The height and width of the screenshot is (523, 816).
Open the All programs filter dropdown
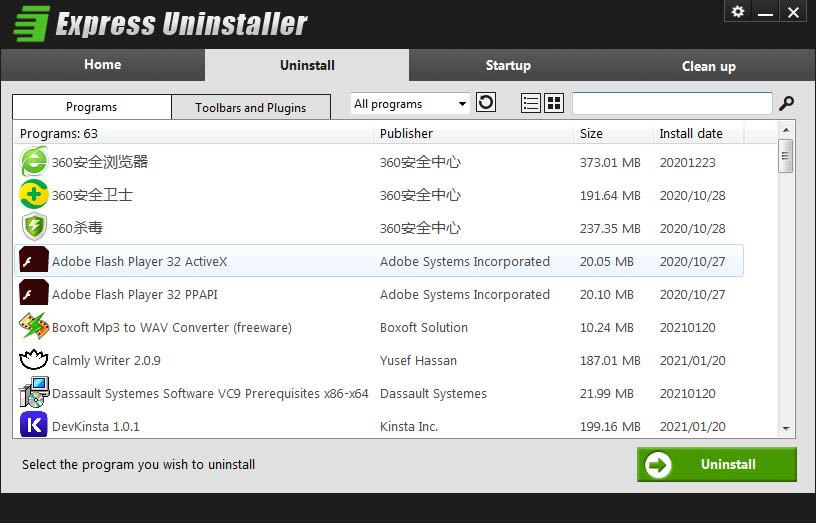click(x=410, y=104)
